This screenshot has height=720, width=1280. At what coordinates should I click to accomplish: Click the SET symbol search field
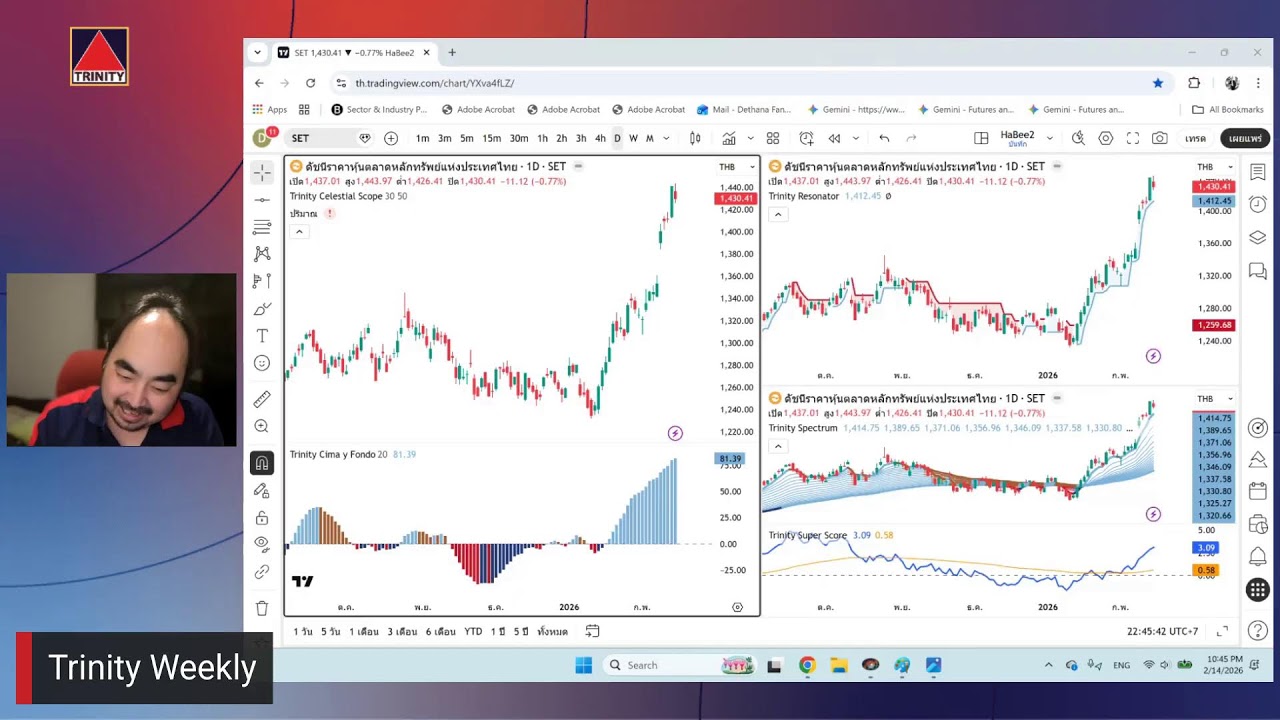(331, 138)
